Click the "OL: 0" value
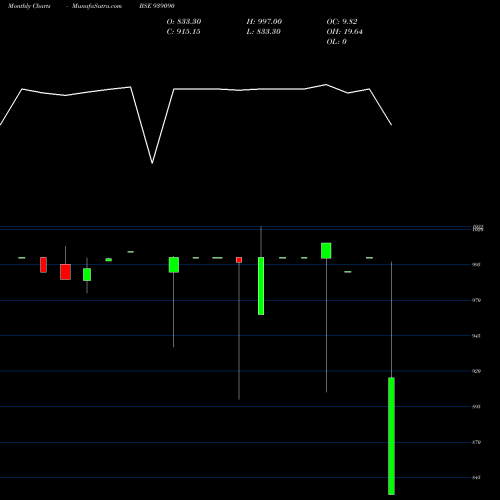500x500 pixels. click(x=336, y=42)
